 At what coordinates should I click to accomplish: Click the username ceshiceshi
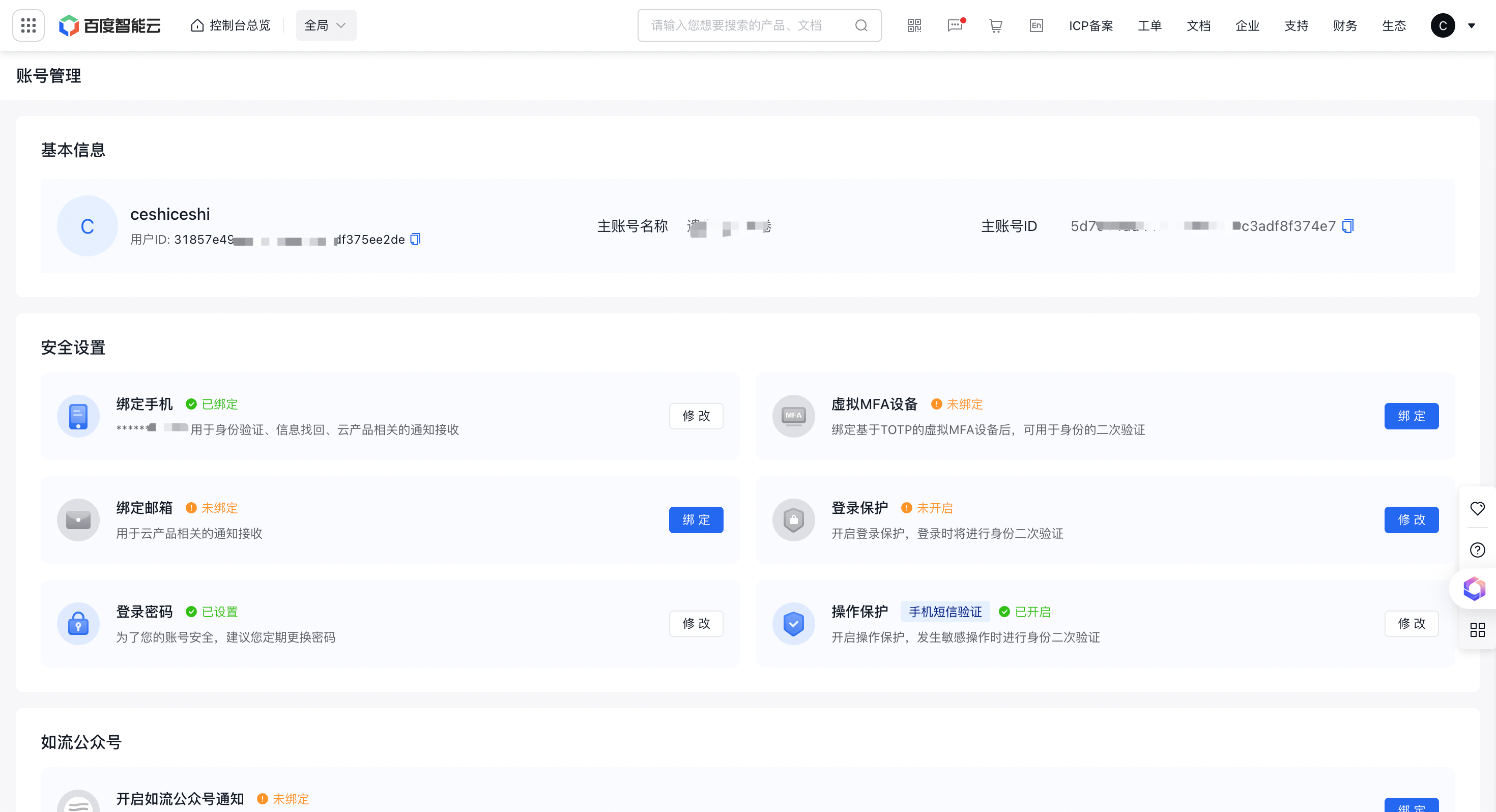point(170,214)
